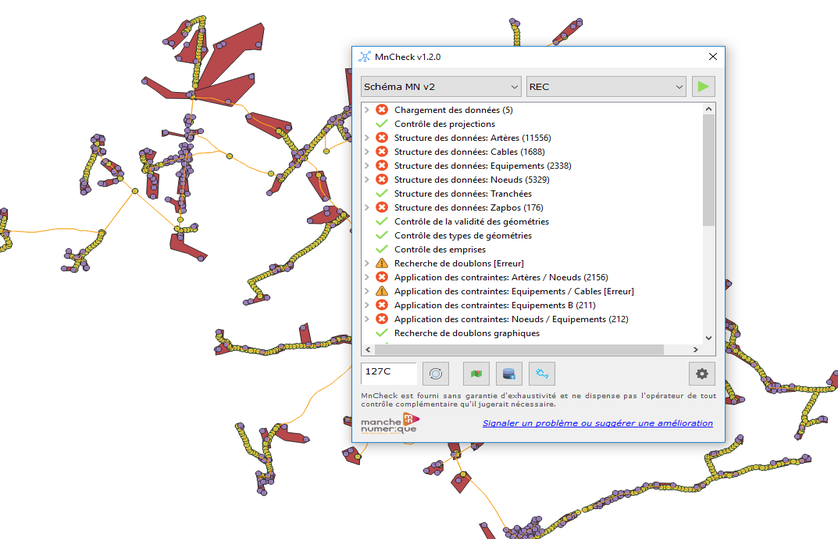Run the checks with the green play button
Screen dimensions: 838x539
click(703, 87)
